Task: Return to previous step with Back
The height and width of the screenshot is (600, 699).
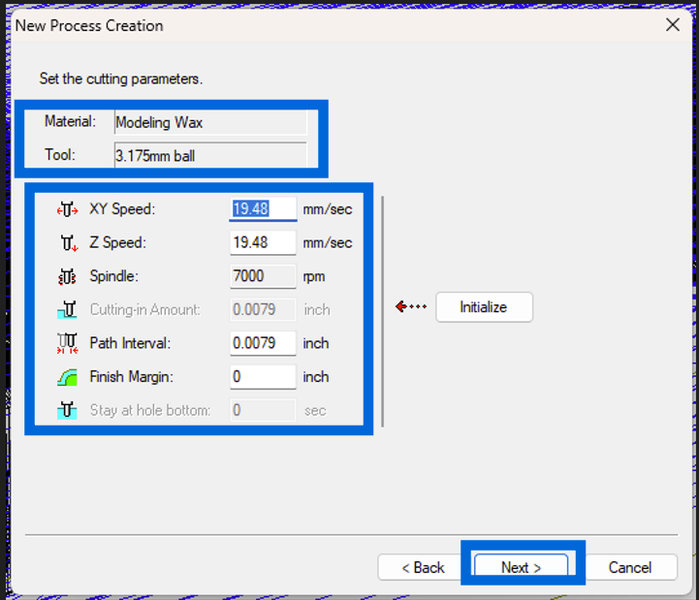Action: (422, 567)
